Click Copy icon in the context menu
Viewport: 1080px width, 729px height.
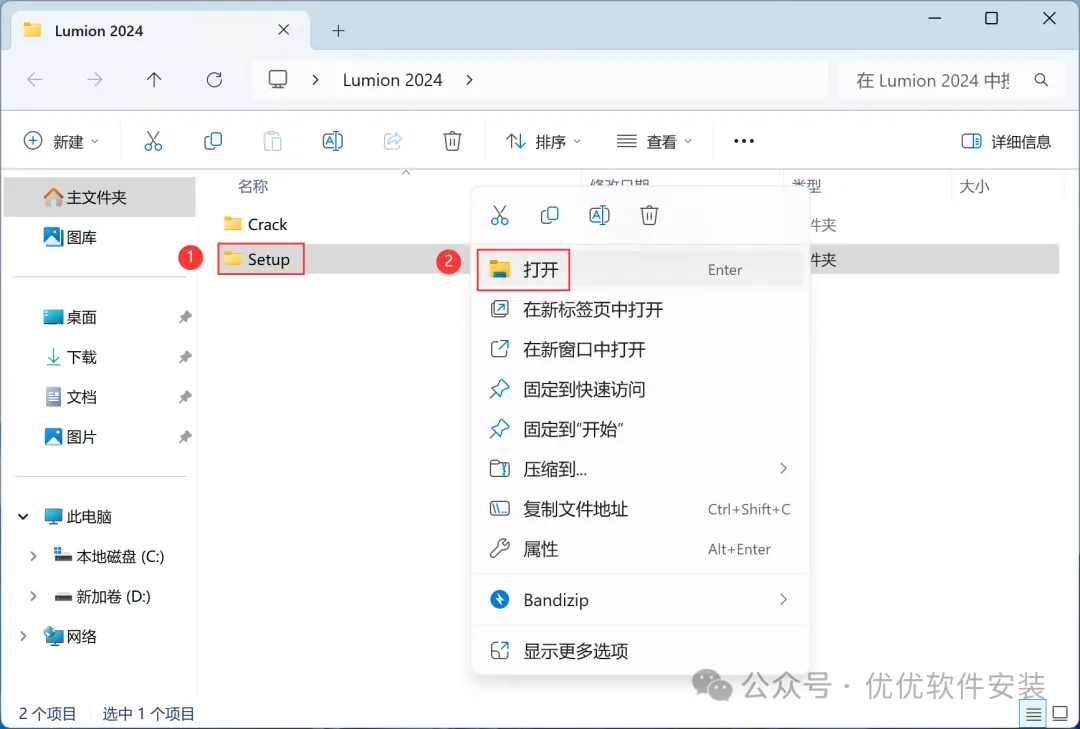(x=550, y=215)
